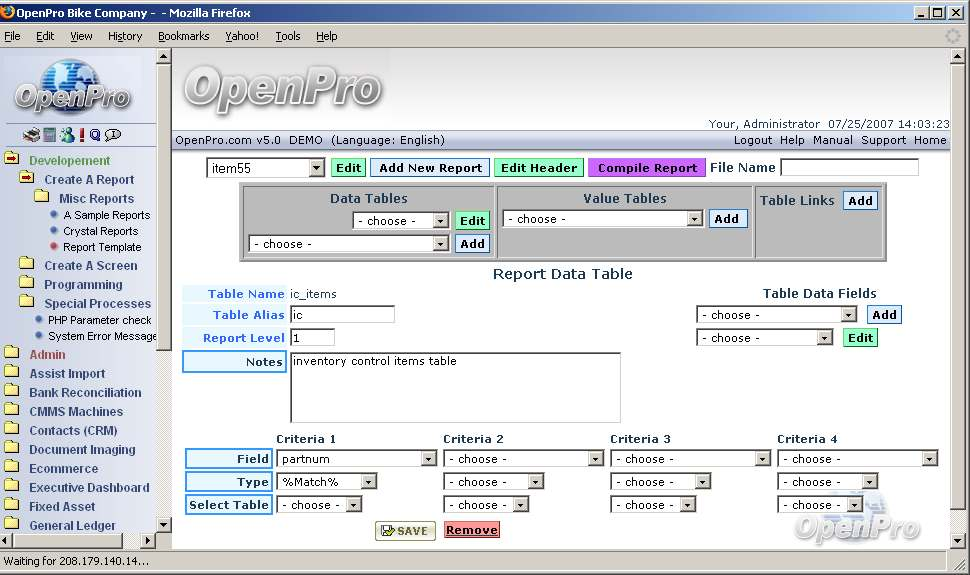Open the Admin folder icon
The width and height of the screenshot is (970, 575).
(12, 354)
